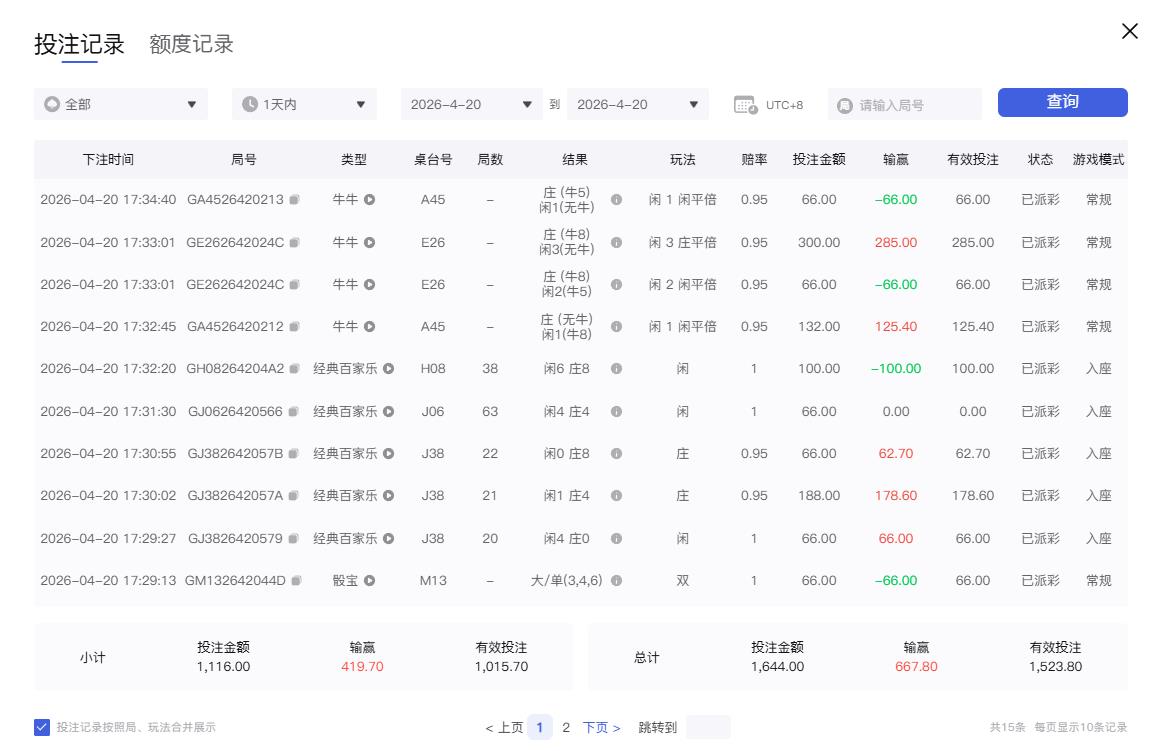
Task: Click total 输赢 value 667.80
Action: point(916,667)
